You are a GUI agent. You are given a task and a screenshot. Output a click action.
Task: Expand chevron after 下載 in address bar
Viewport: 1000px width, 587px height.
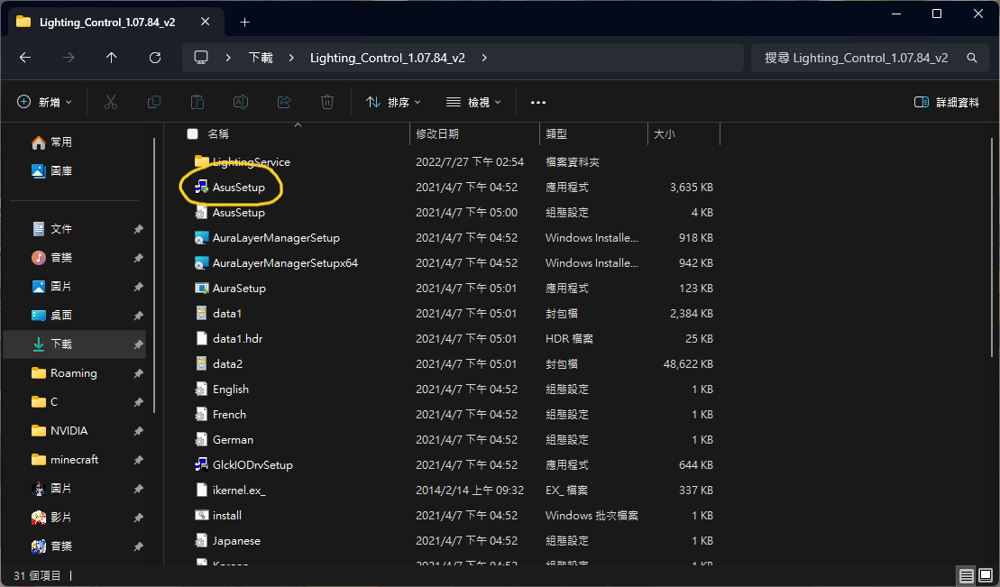291,57
